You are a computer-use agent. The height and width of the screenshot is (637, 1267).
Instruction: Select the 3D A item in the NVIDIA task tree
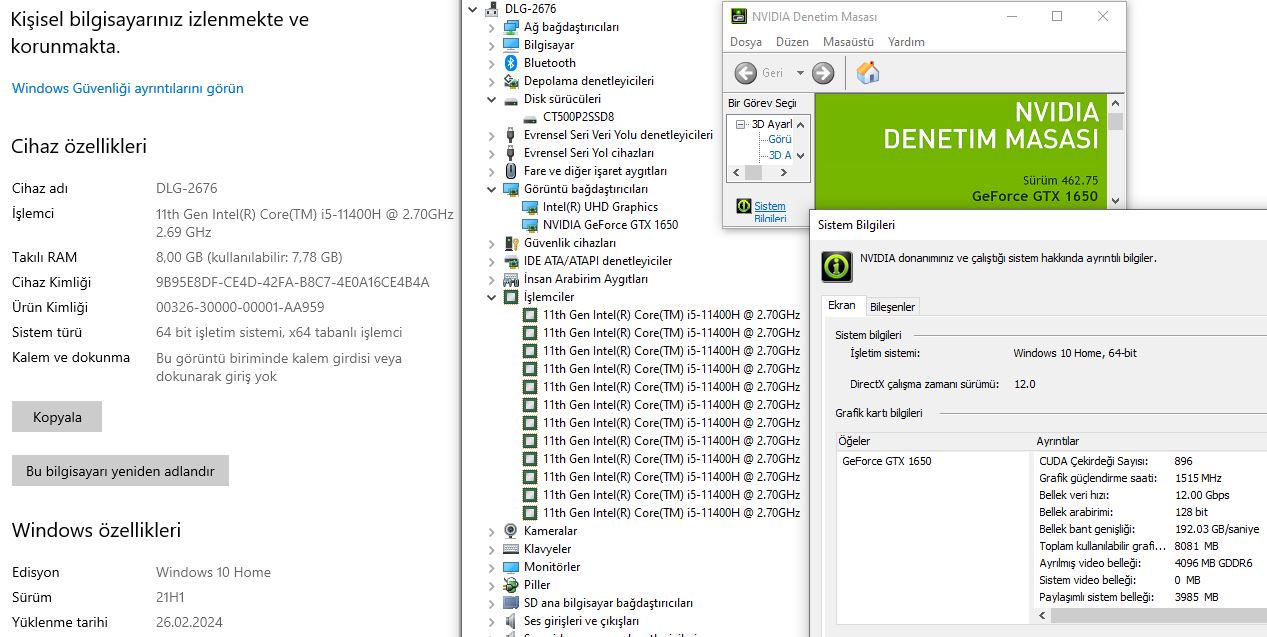(780, 156)
